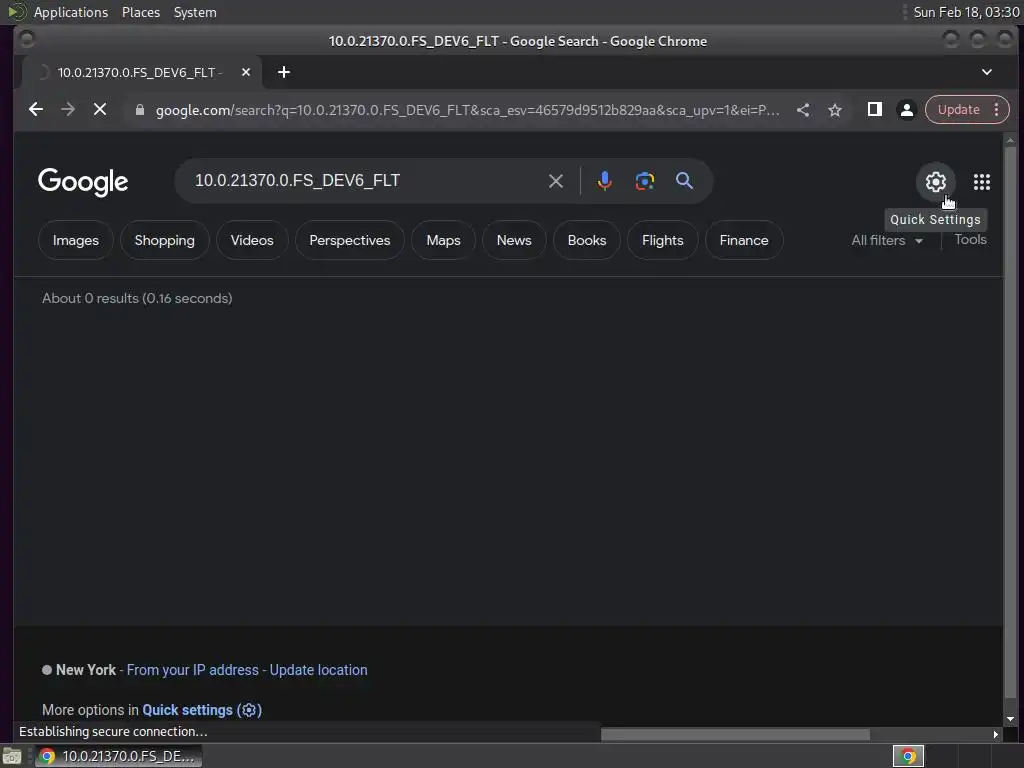The width and height of the screenshot is (1024, 768).
Task: Open the Chrome side panel icon
Action: (874, 109)
